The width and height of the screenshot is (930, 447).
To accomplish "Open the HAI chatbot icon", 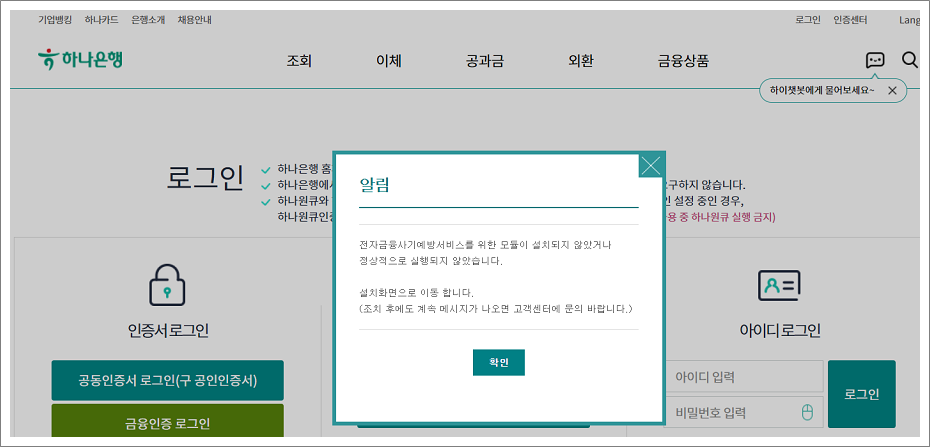I will [875, 60].
